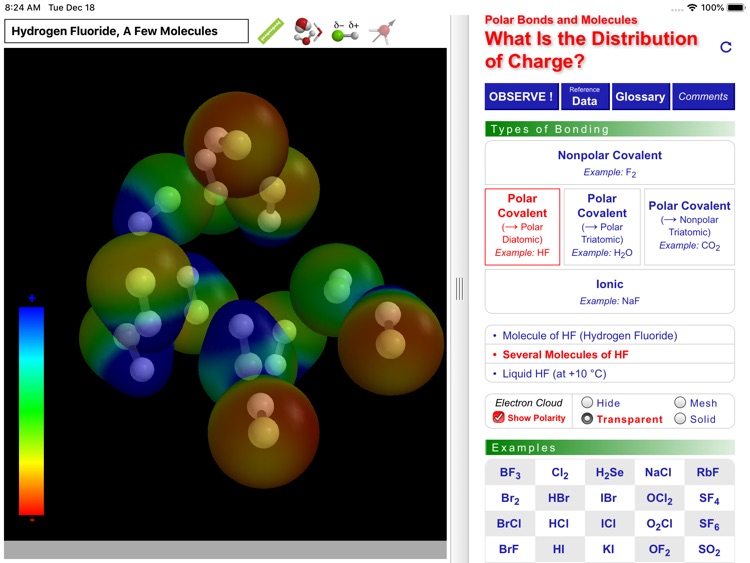Click the Types of Bonding header

coord(609,129)
